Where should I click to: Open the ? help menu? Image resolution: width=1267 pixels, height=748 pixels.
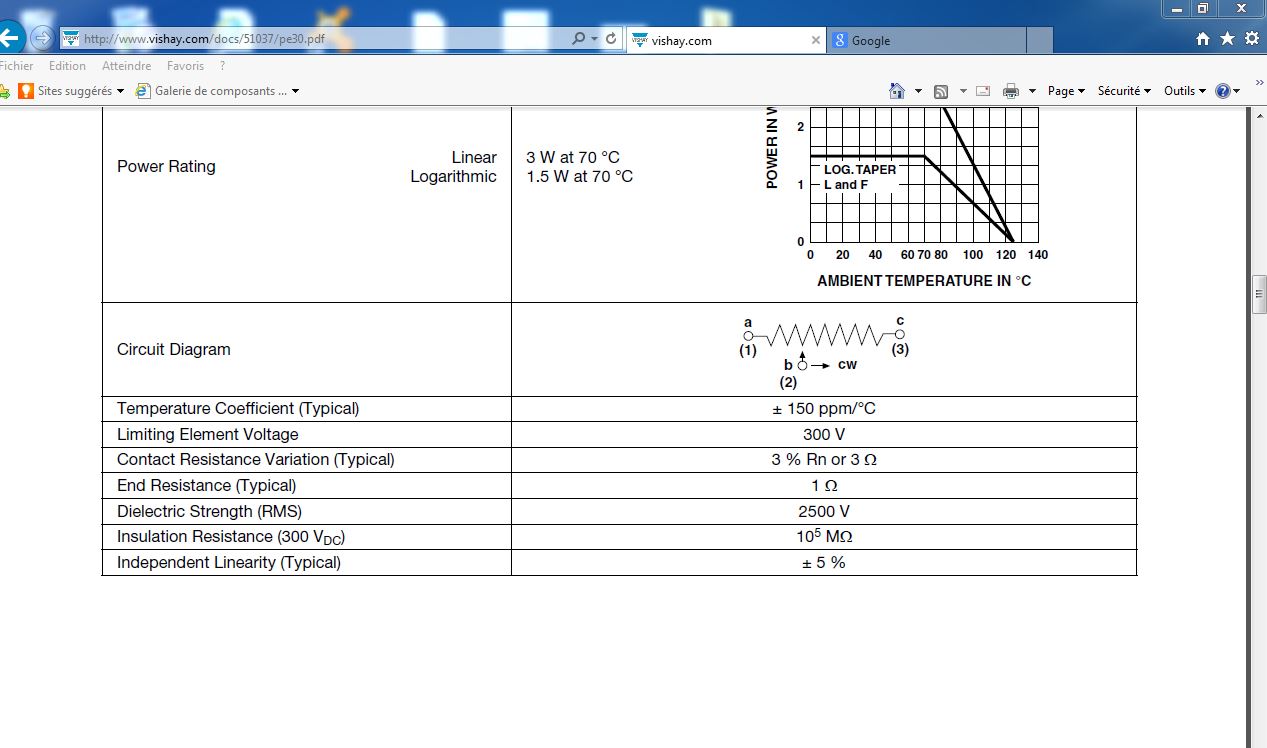coord(222,66)
